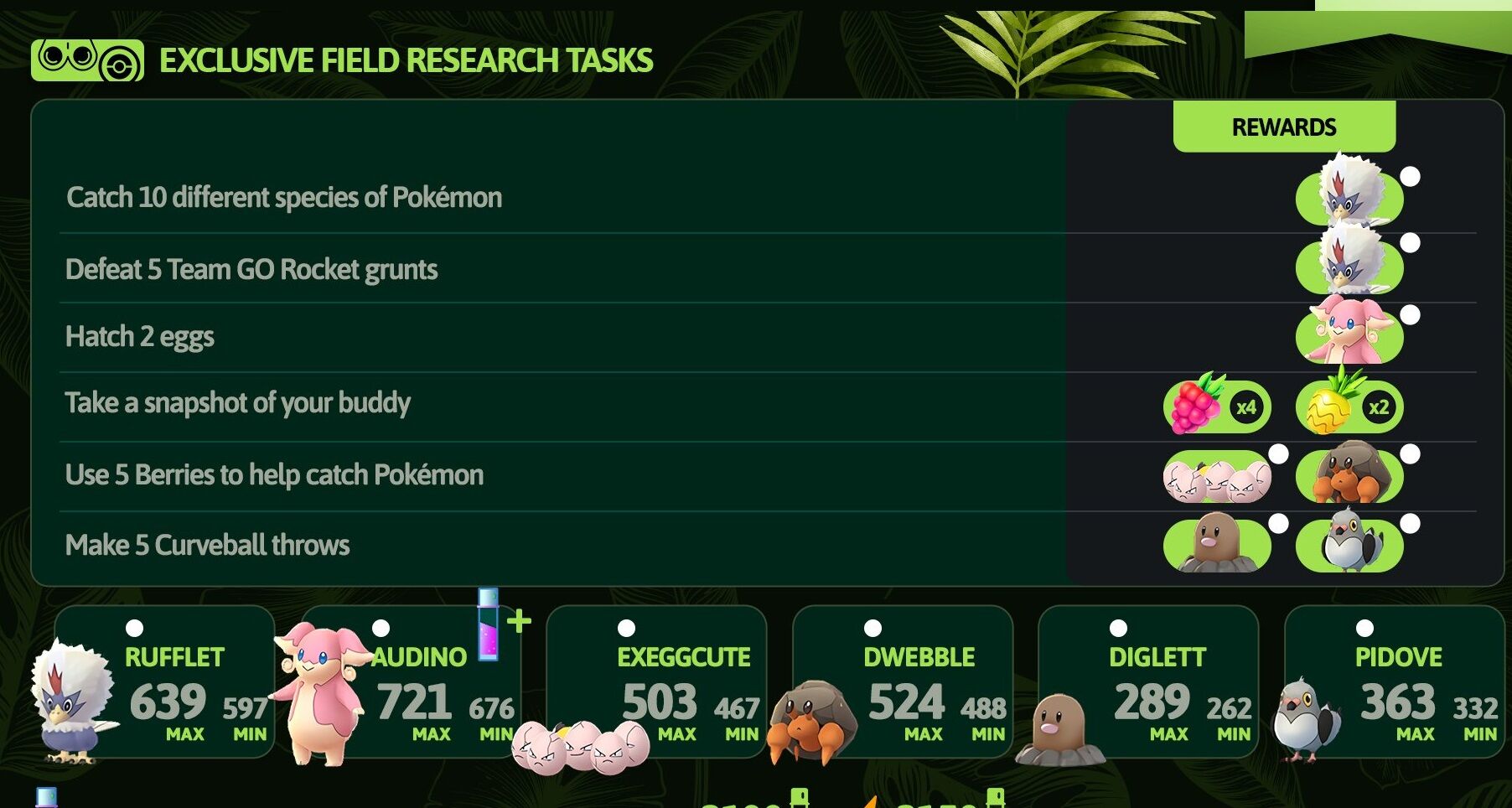Click the DIGLETT name label
Viewport: 1512px width, 808px height.
(x=1157, y=657)
